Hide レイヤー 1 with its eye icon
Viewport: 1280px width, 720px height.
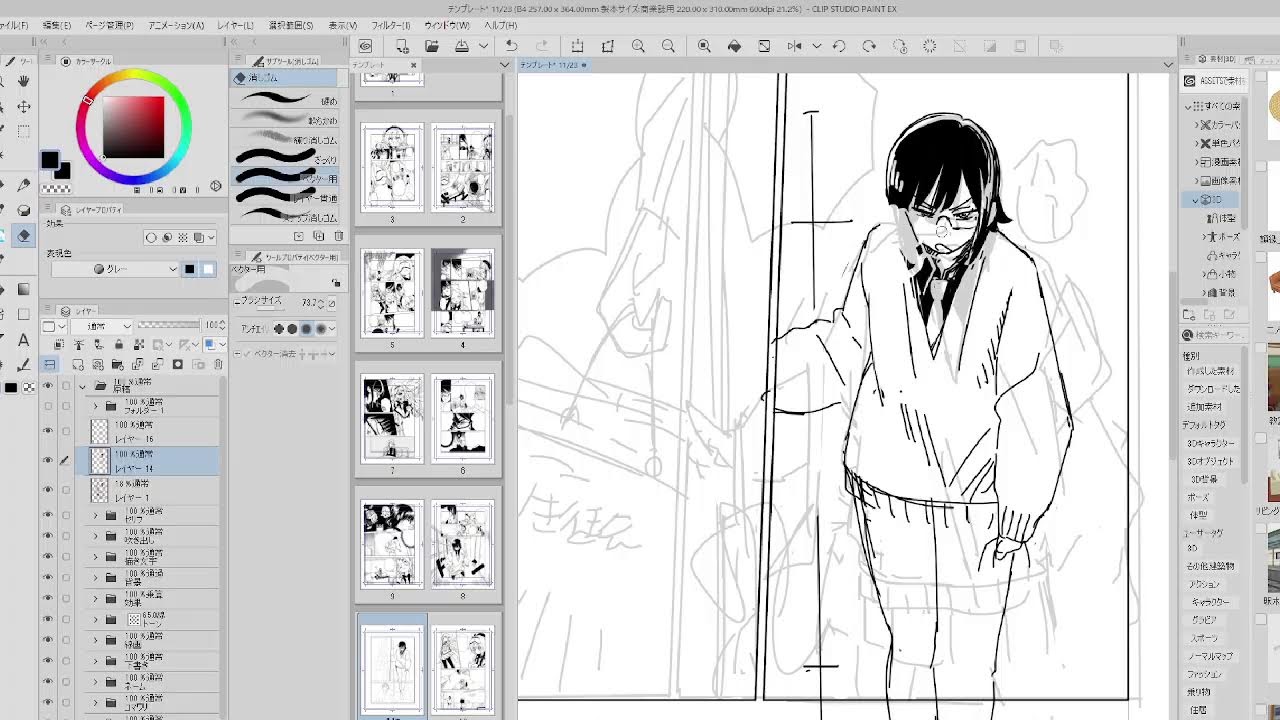(x=48, y=490)
